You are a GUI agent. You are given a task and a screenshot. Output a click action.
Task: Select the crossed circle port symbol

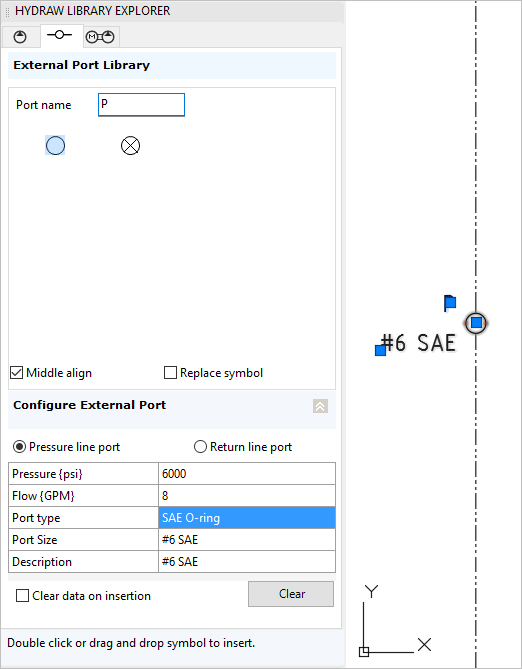[130, 145]
